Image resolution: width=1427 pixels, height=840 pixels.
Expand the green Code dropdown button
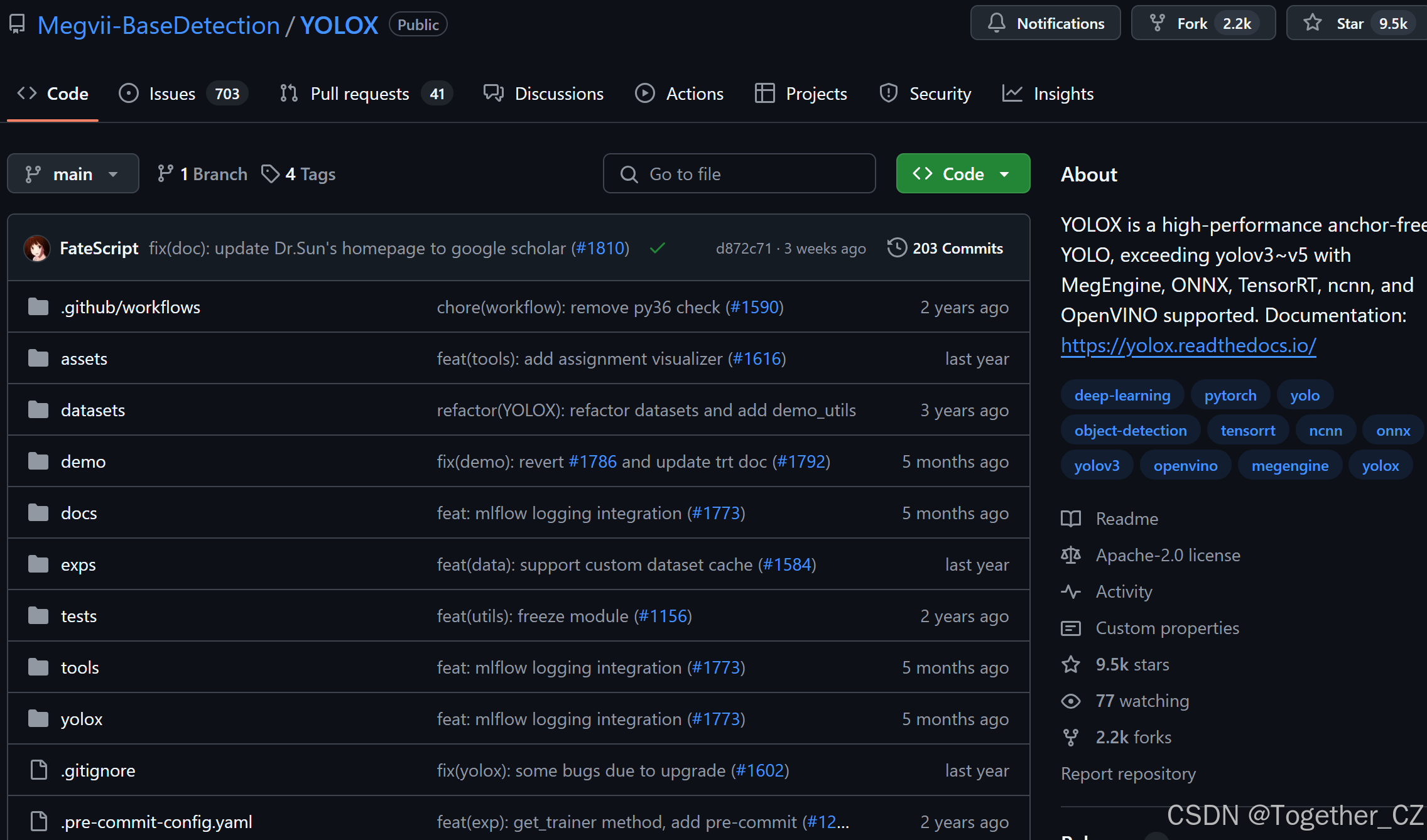[963, 174]
